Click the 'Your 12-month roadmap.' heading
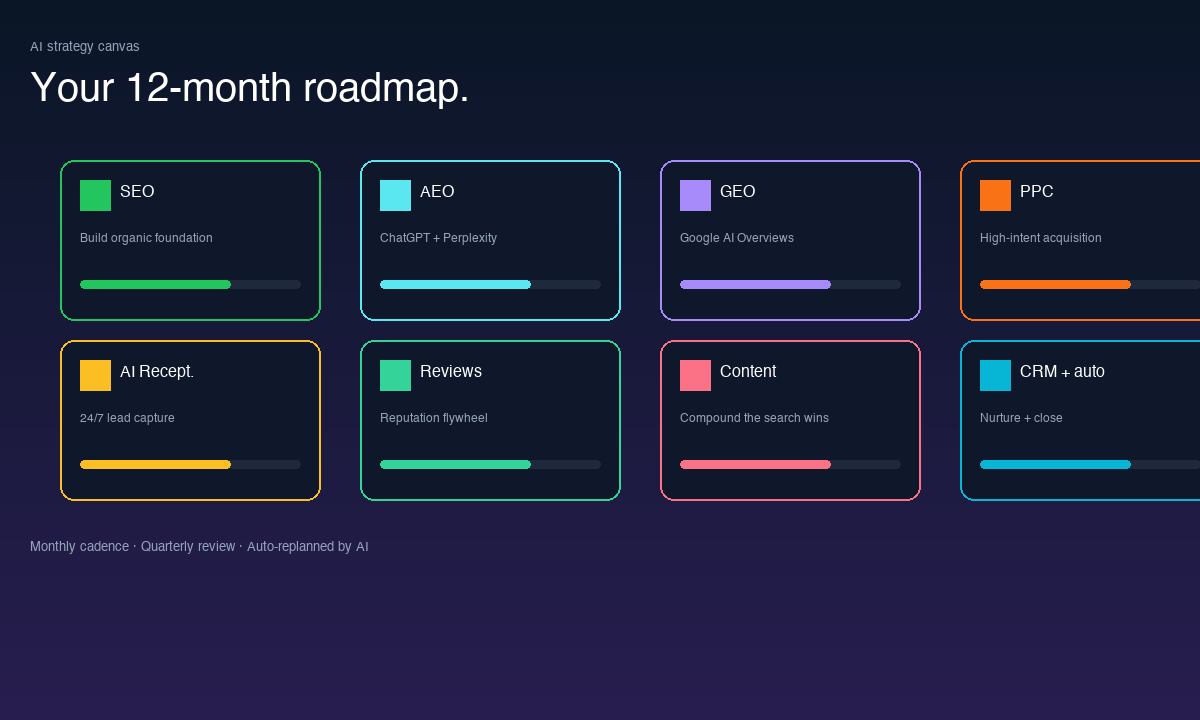Image resolution: width=1200 pixels, height=720 pixels. (x=250, y=88)
